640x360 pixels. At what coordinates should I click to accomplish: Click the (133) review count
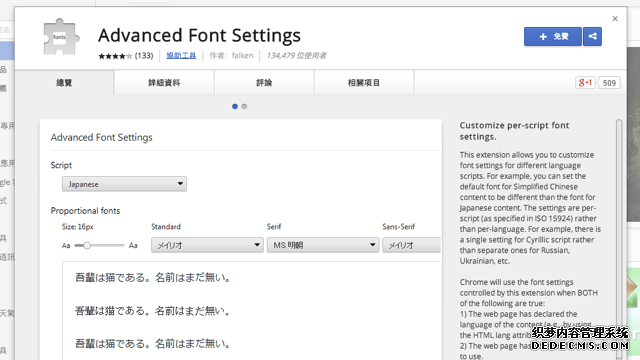144,56
